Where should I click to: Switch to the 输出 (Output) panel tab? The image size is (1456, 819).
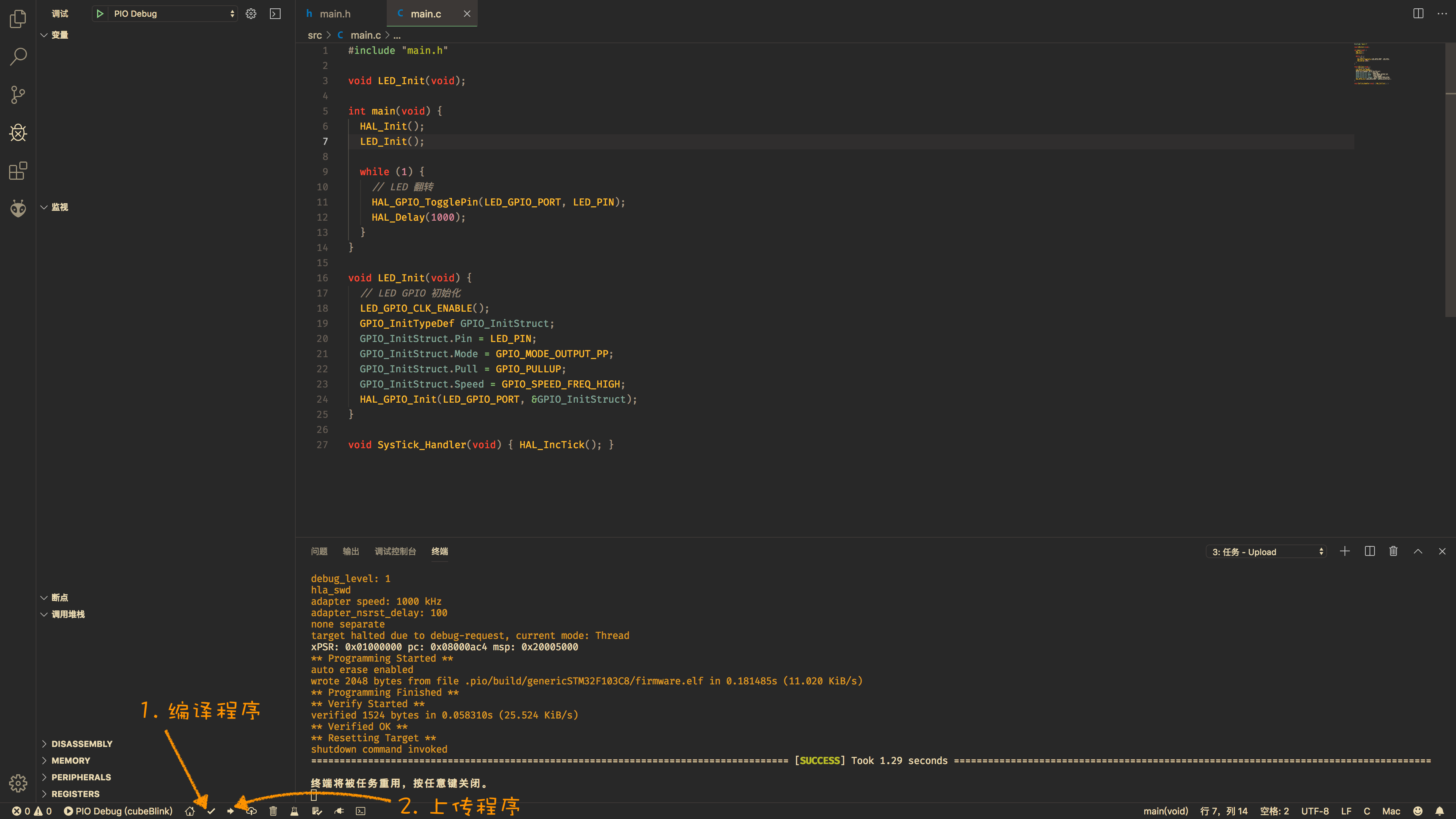point(351,551)
